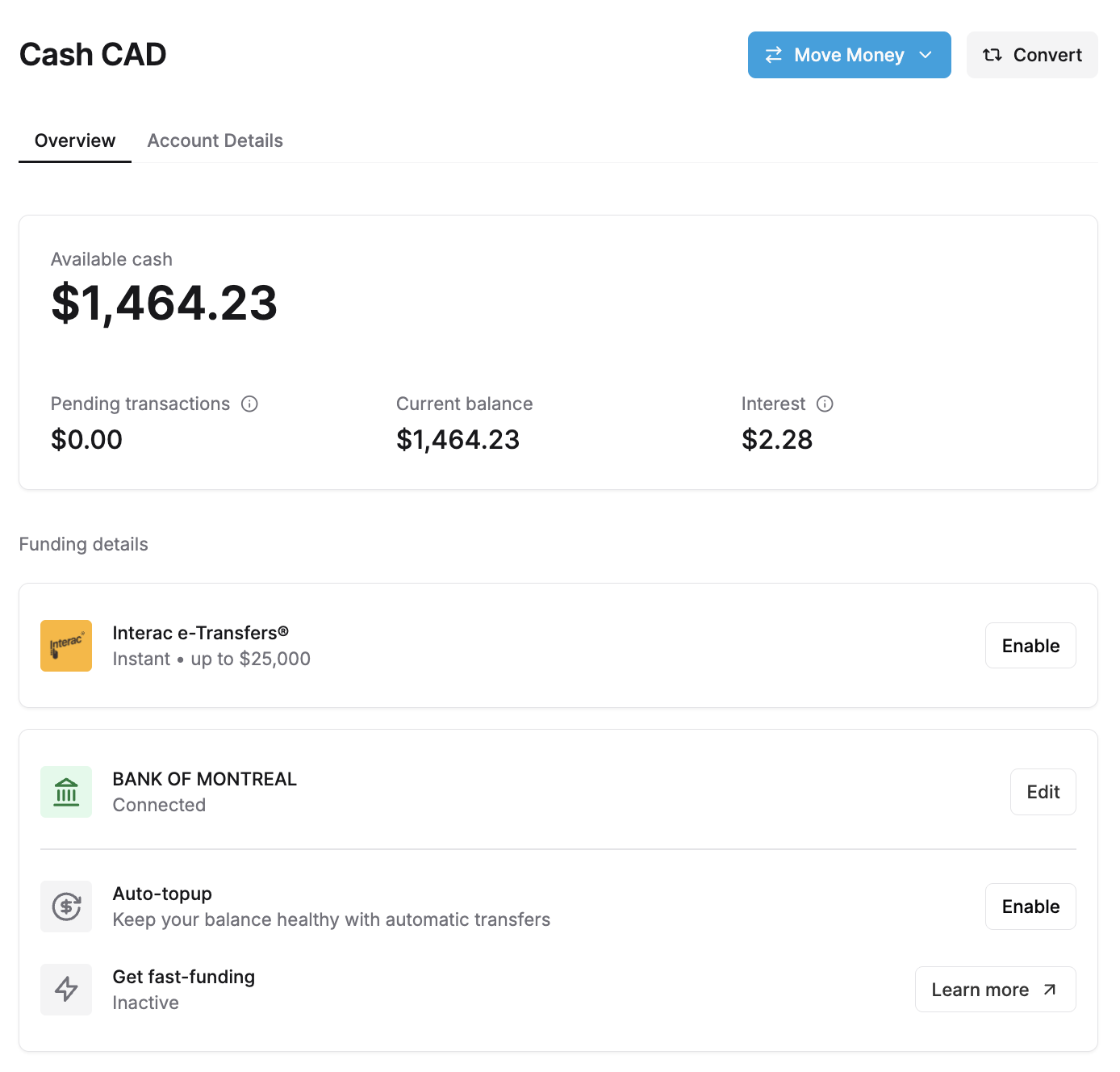Switch to the Account Details tab
The width and height of the screenshot is (1120, 1072).
[x=215, y=140]
